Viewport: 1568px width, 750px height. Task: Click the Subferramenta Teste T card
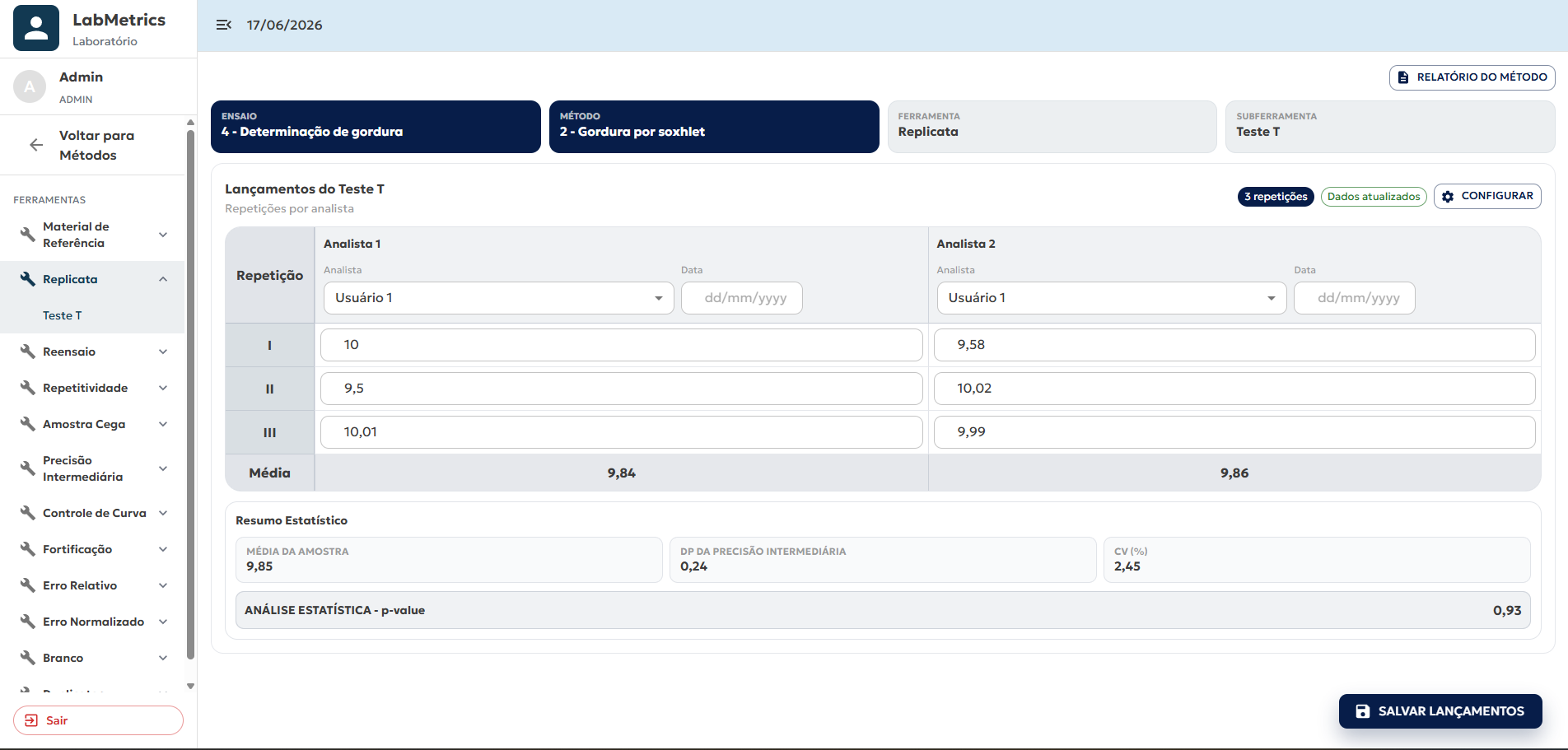(x=1390, y=127)
